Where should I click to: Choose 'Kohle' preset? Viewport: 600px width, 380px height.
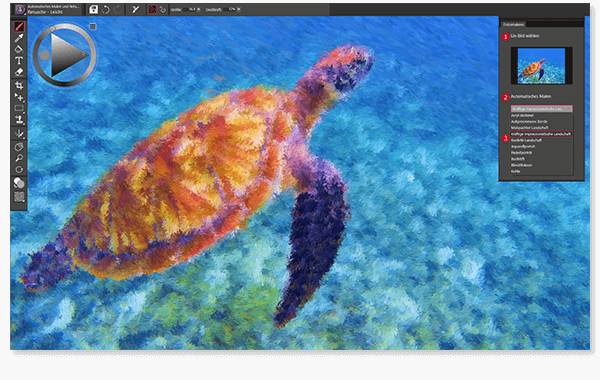[x=515, y=171]
